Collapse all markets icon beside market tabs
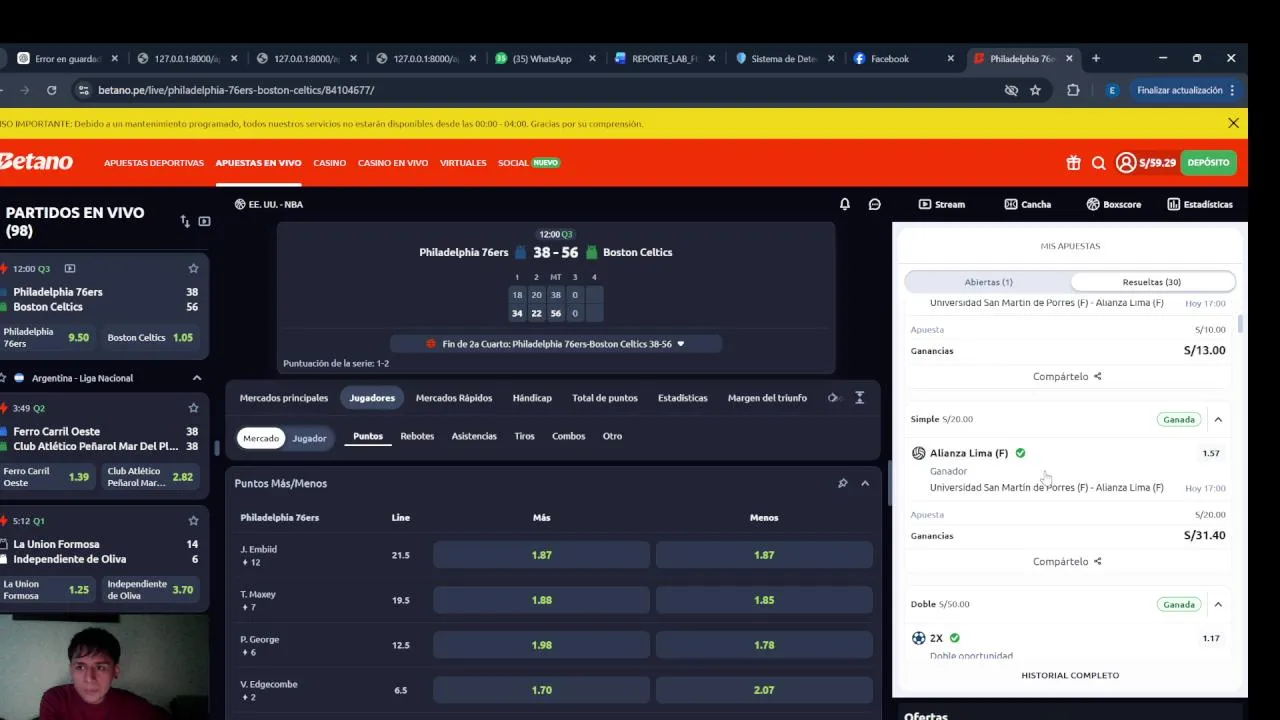This screenshot has height=720, width=1280. [x=859, y=398]
